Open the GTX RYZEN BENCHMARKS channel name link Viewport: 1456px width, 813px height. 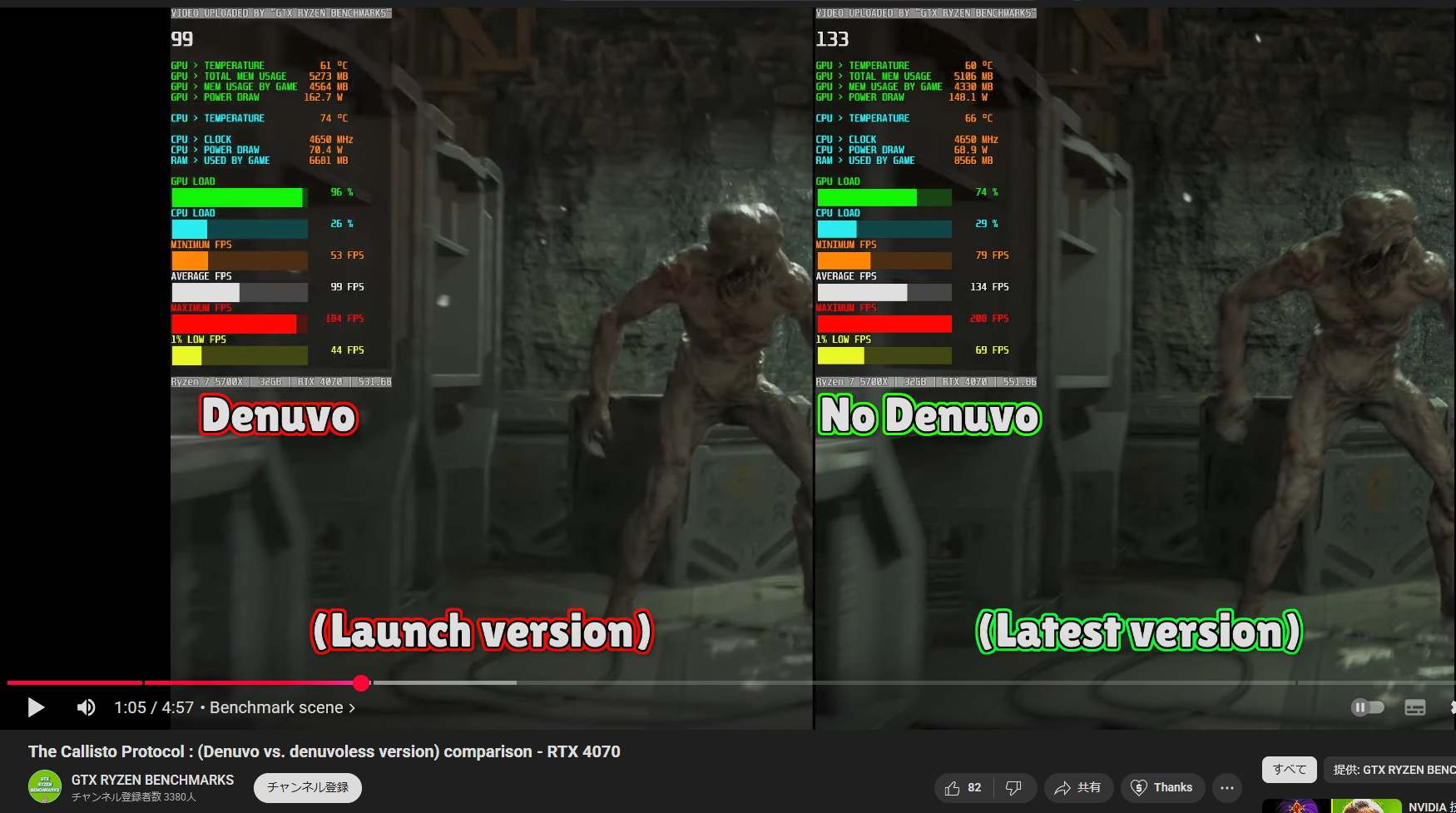tap(153, 780)
